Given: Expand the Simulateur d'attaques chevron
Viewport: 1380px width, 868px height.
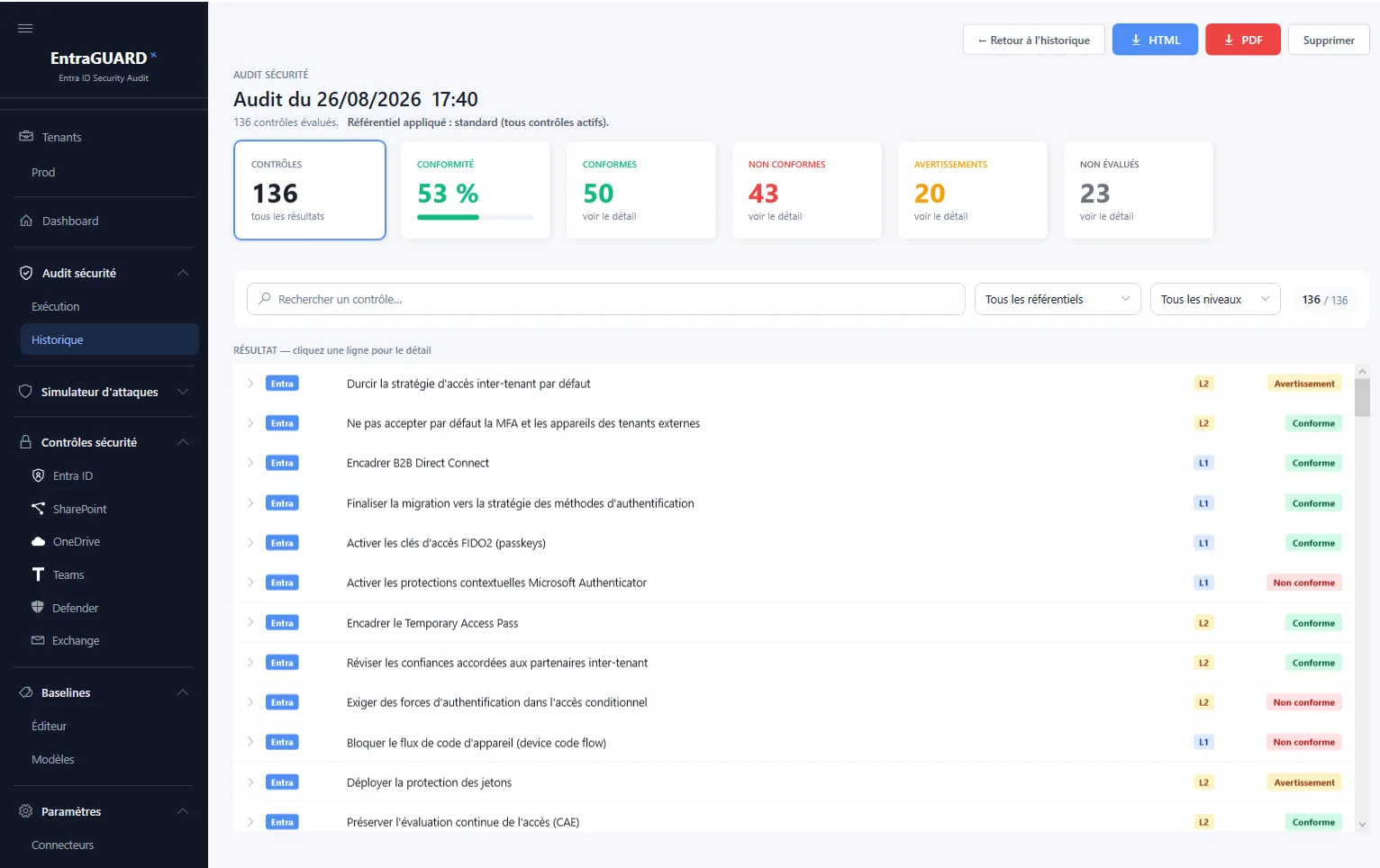Looking at the screenshot, I should click(183, 392).
